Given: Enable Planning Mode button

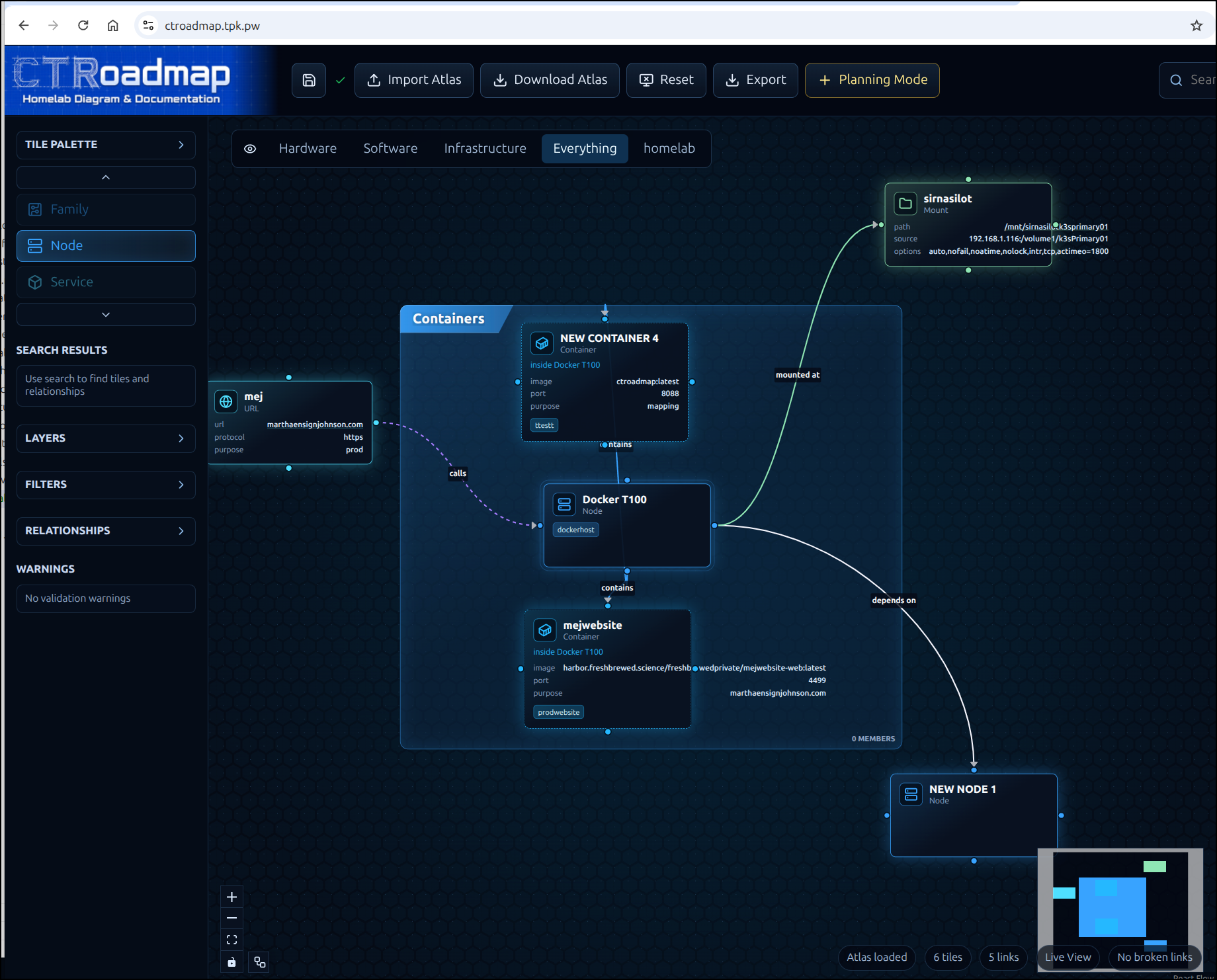Looking at the screenshot, I should pyautogui.click(x=872, y=80).
